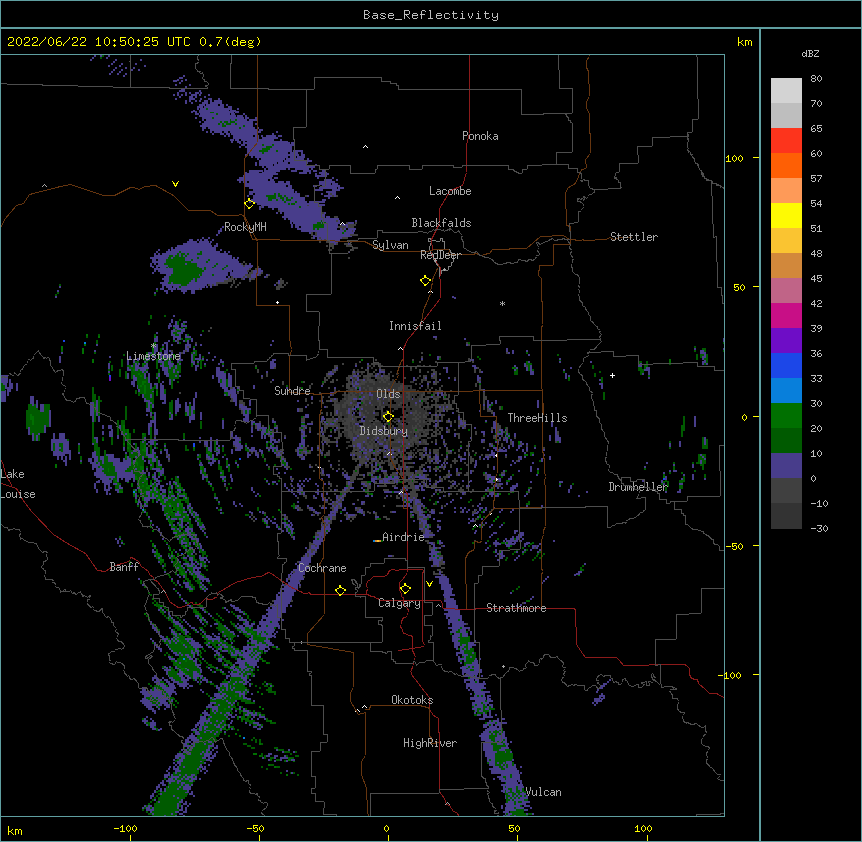The image size is (862, 842).
Task: Select the magenta 42 dBZ legend color
Action: click(x=786, y=315)
